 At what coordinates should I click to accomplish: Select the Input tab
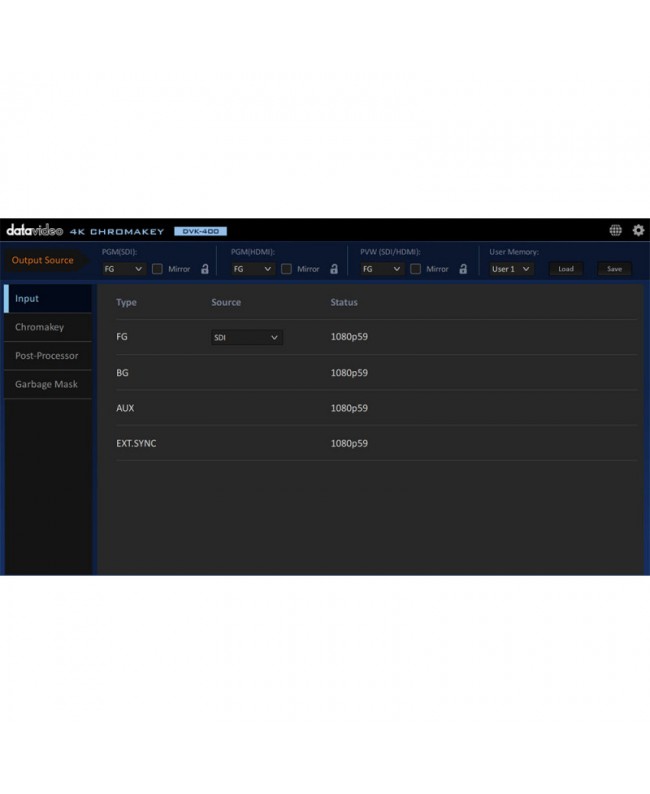[48, 298]
